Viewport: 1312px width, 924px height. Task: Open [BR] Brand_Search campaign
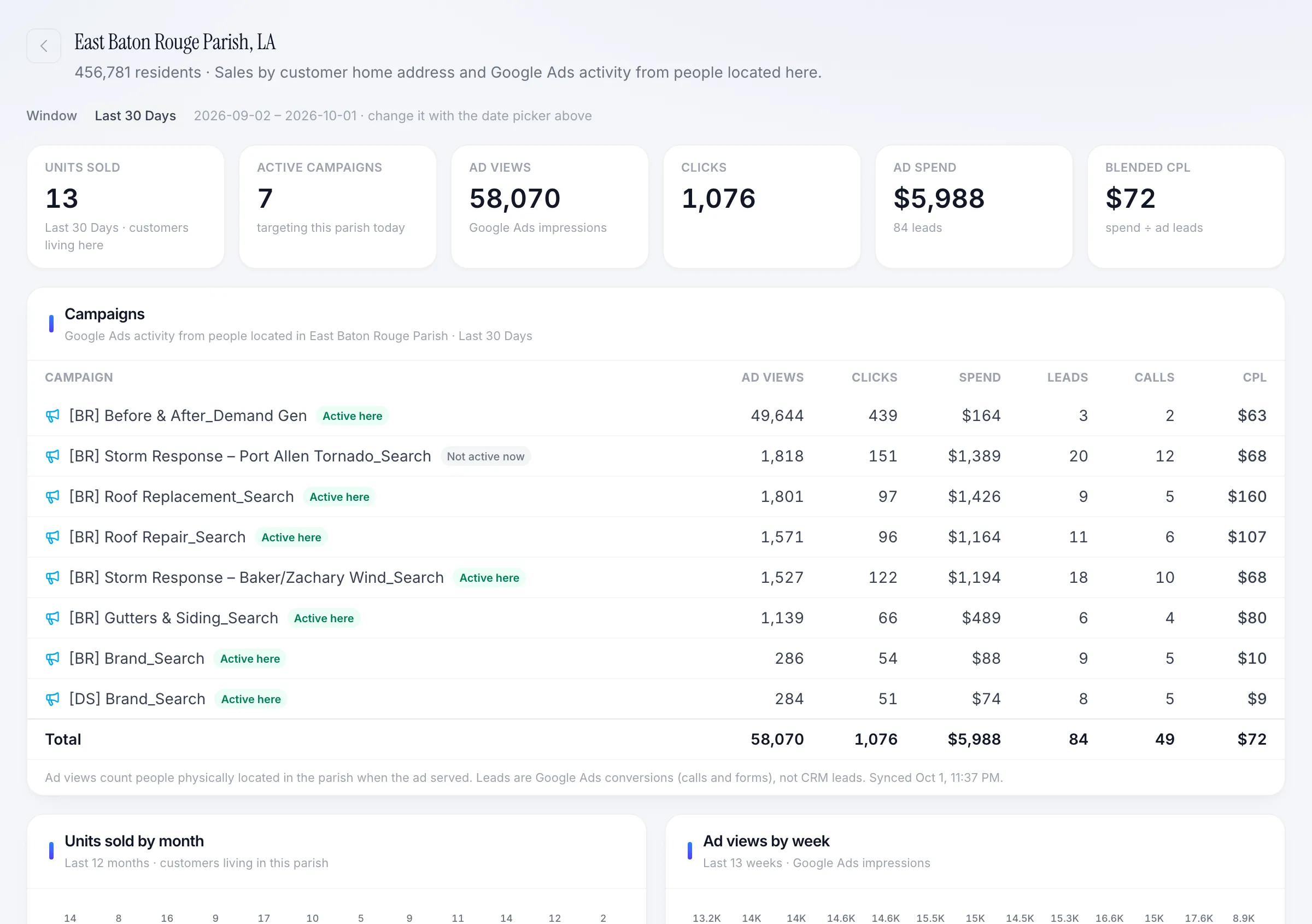(x=137, y=659)
